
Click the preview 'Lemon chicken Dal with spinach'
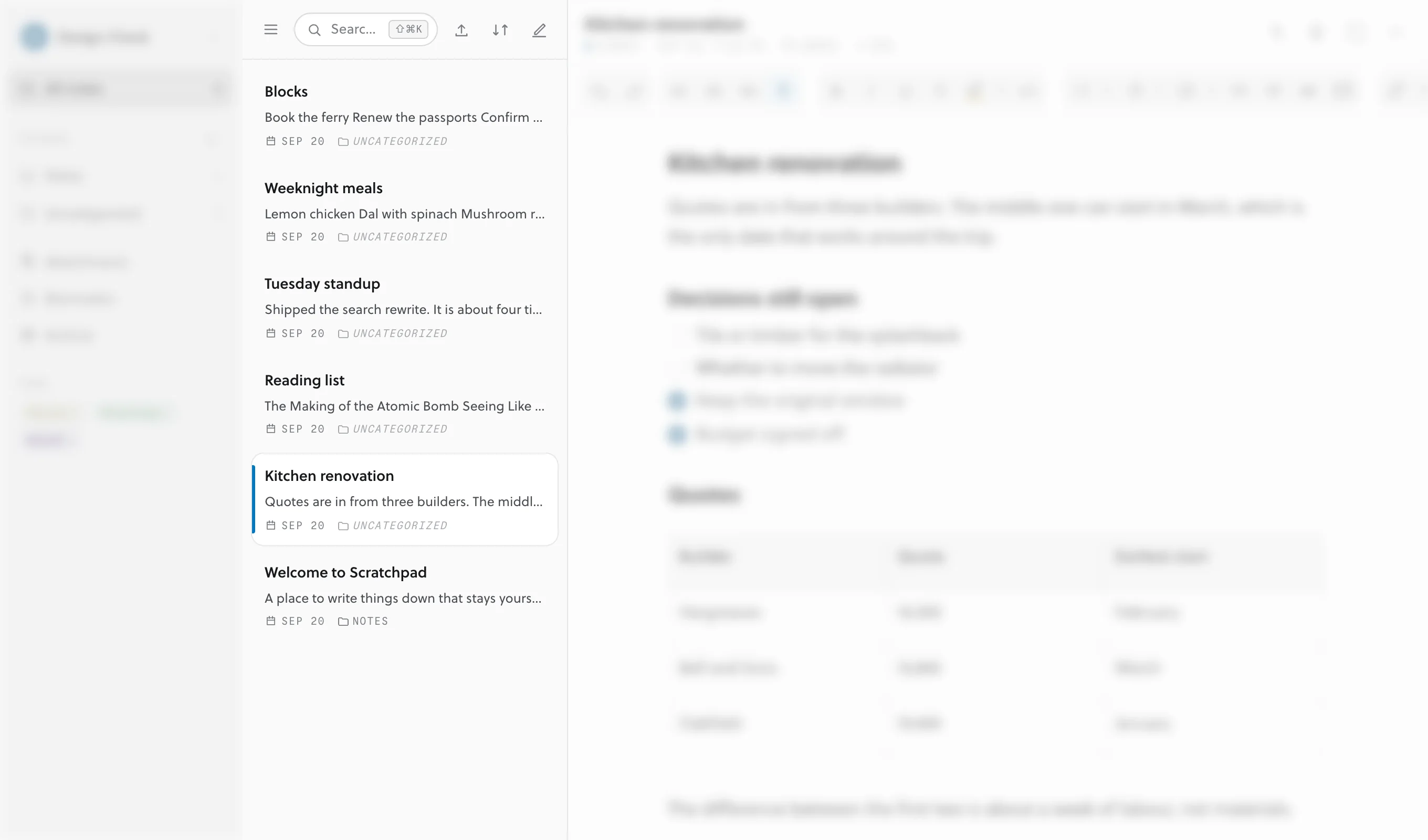(405, 214)
